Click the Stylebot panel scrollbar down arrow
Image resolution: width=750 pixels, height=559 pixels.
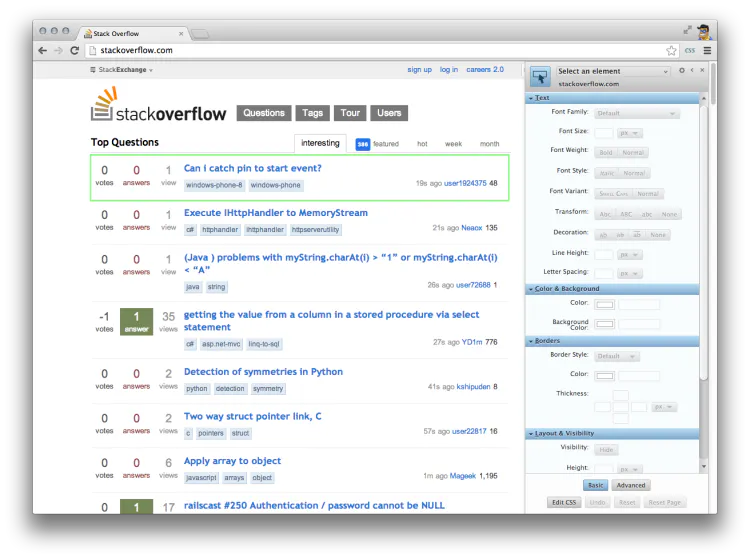(x=703, y=466)
